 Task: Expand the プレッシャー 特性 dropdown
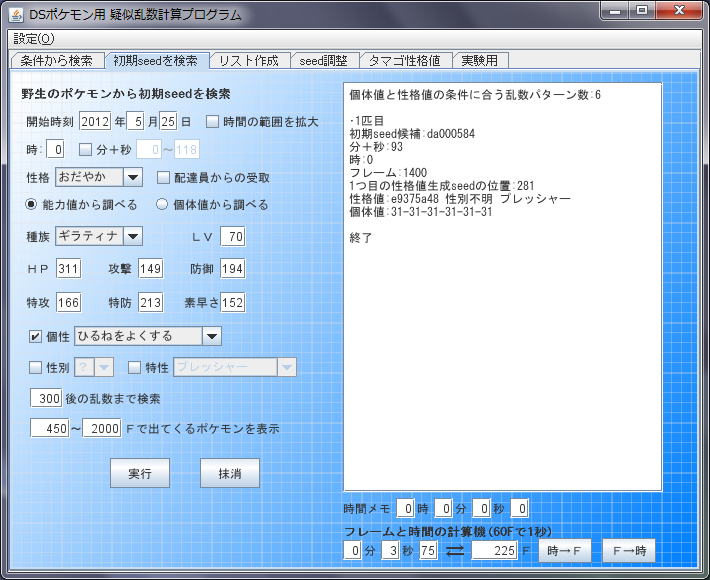point(287,368)
